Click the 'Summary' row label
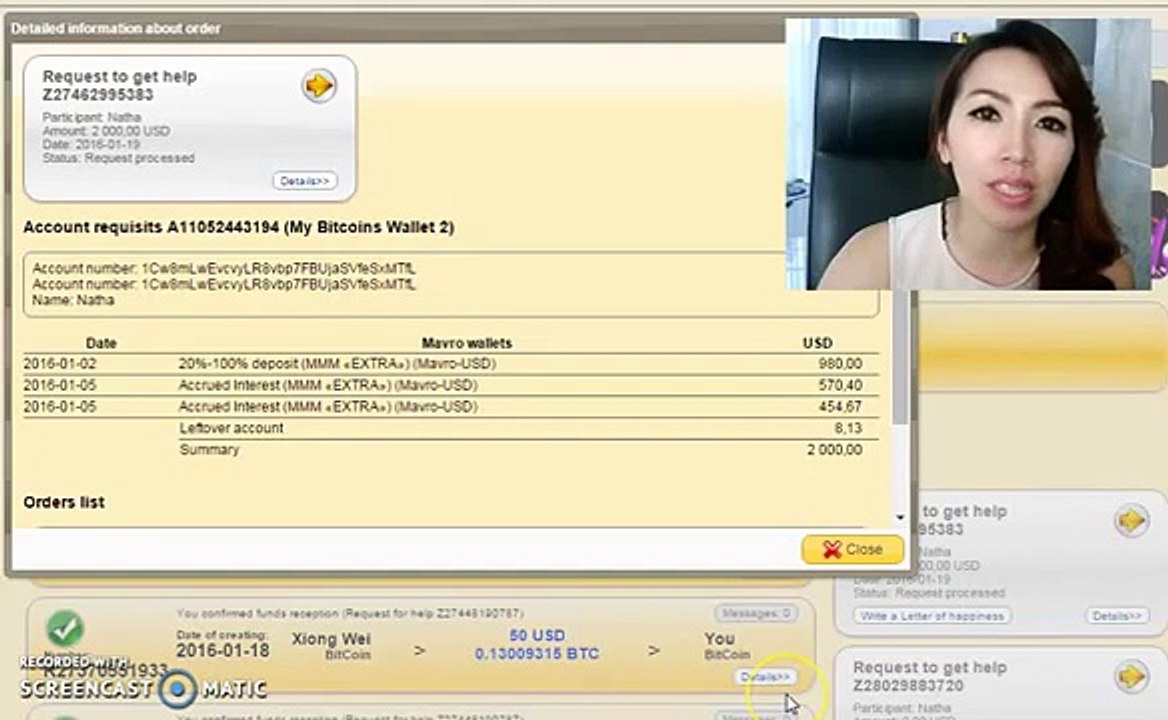Viewport: 1168px width, 720px height. point(209,450)
